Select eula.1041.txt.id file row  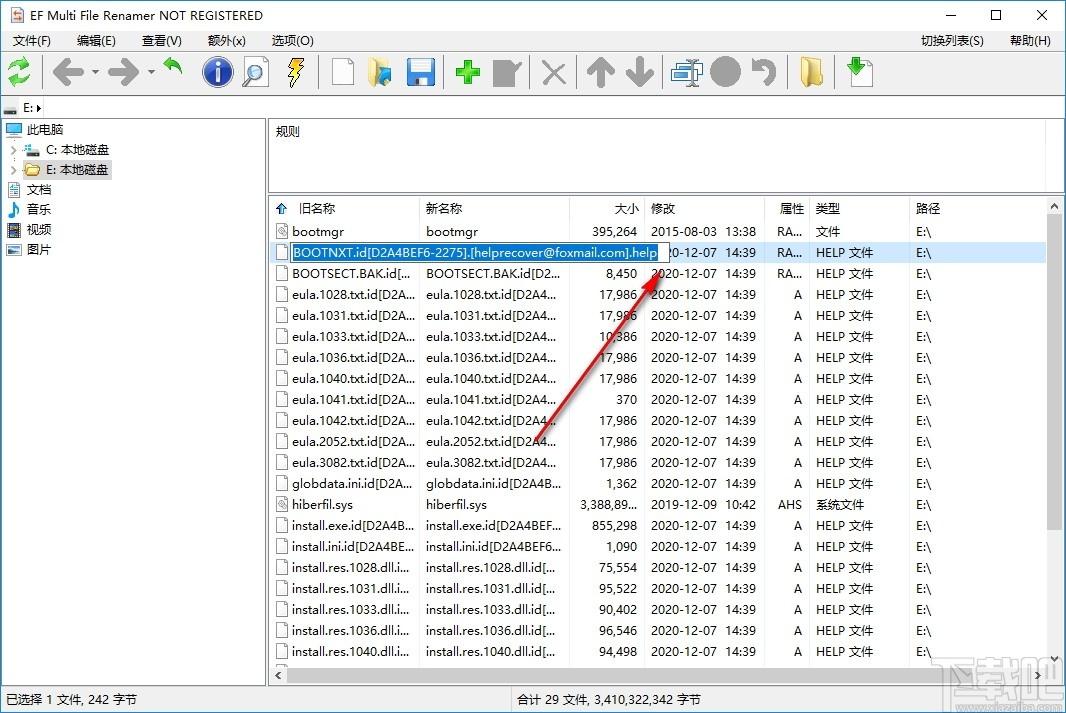tap(657, 400)
